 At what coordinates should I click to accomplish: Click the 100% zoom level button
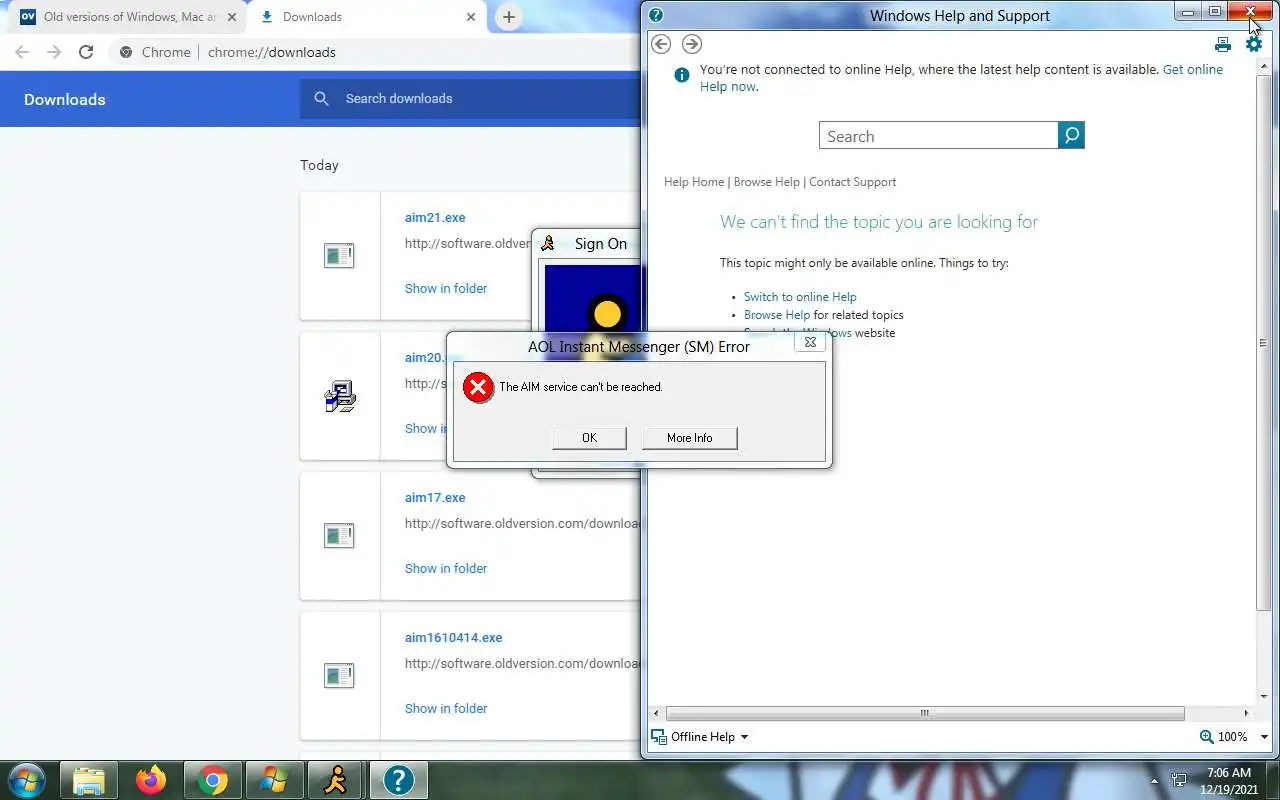pyautogui.click(x=1224, y=737)
